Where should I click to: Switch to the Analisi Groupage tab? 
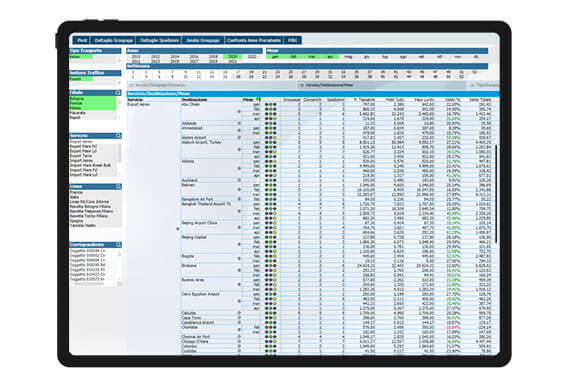[203, 40]
